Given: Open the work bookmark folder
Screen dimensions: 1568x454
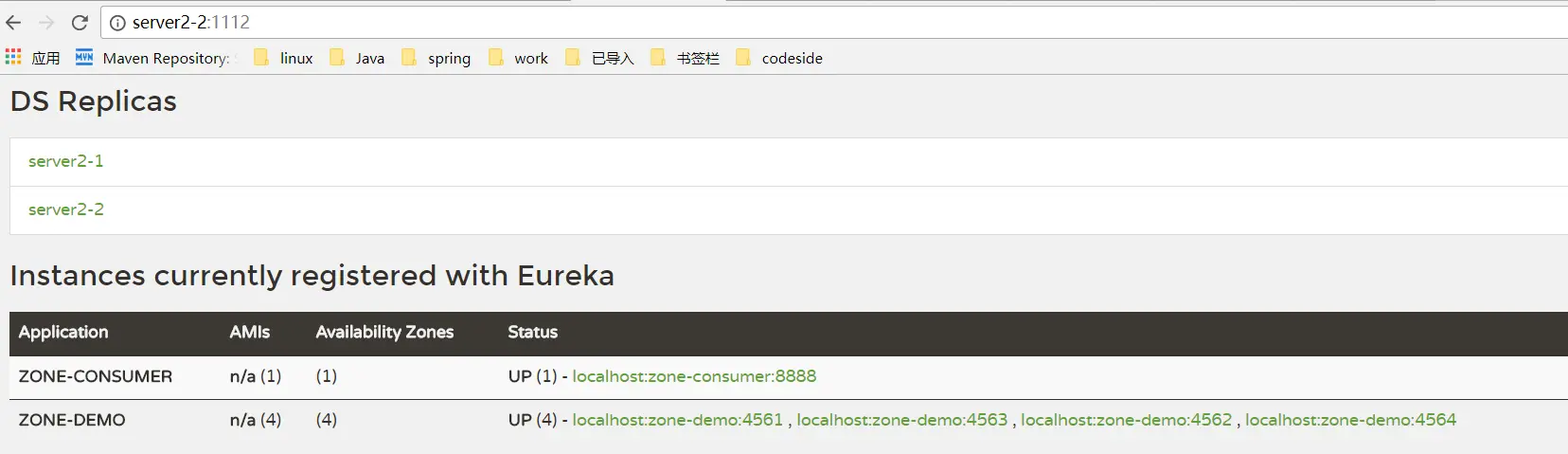Looking at the screenshot, I should coord(518,58).
